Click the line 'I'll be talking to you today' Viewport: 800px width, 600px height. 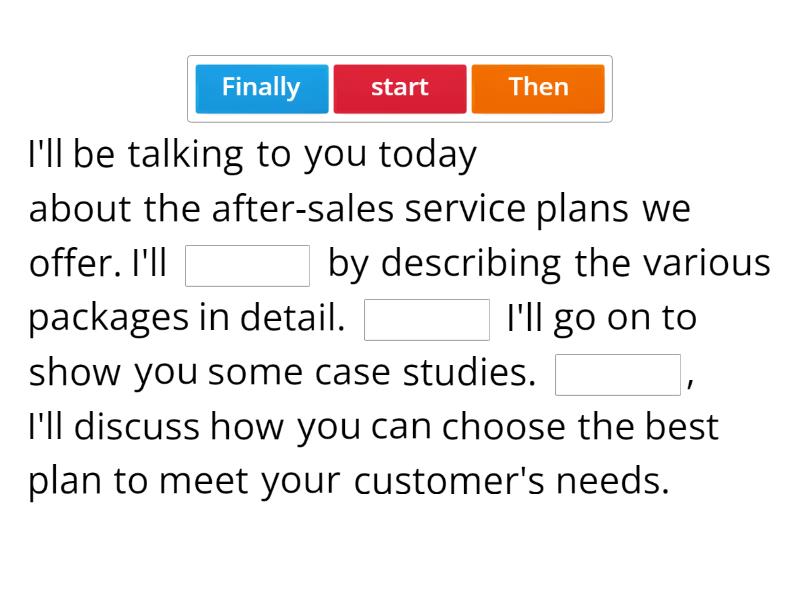(252, 155)
